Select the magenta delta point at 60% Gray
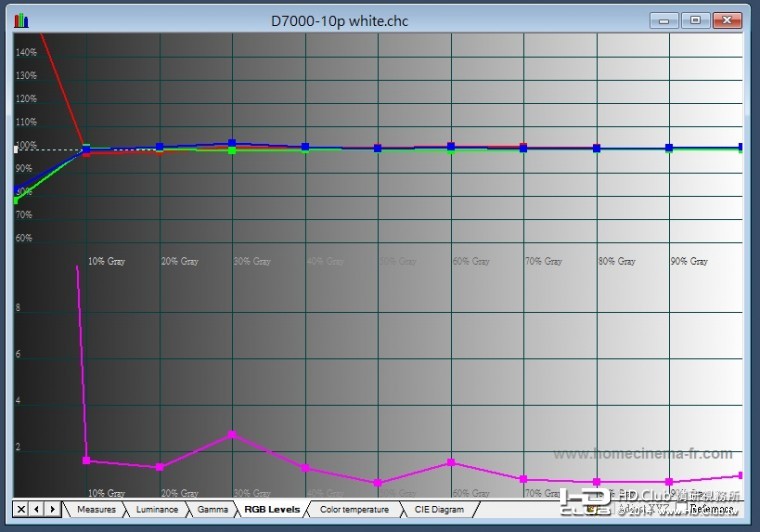 click(x=451, y=462)
